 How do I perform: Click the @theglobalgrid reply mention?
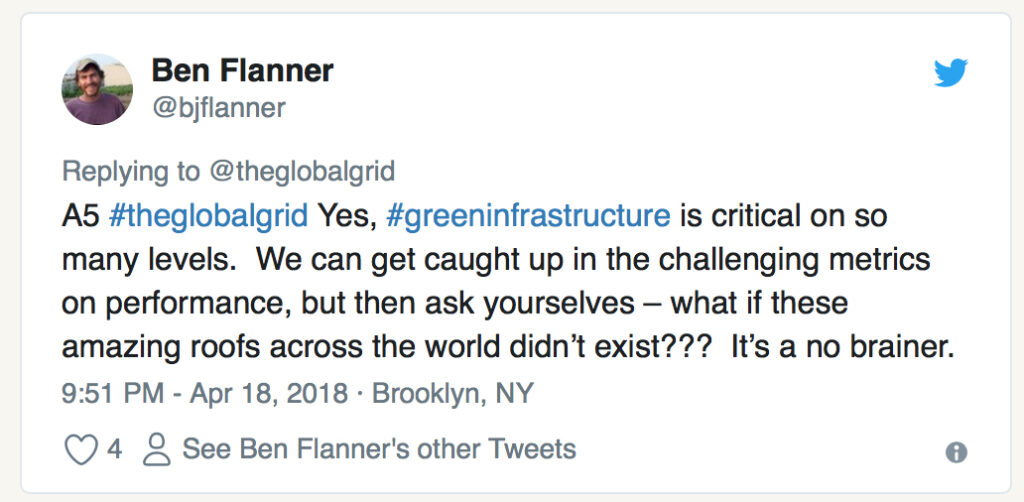coord(301,171)
